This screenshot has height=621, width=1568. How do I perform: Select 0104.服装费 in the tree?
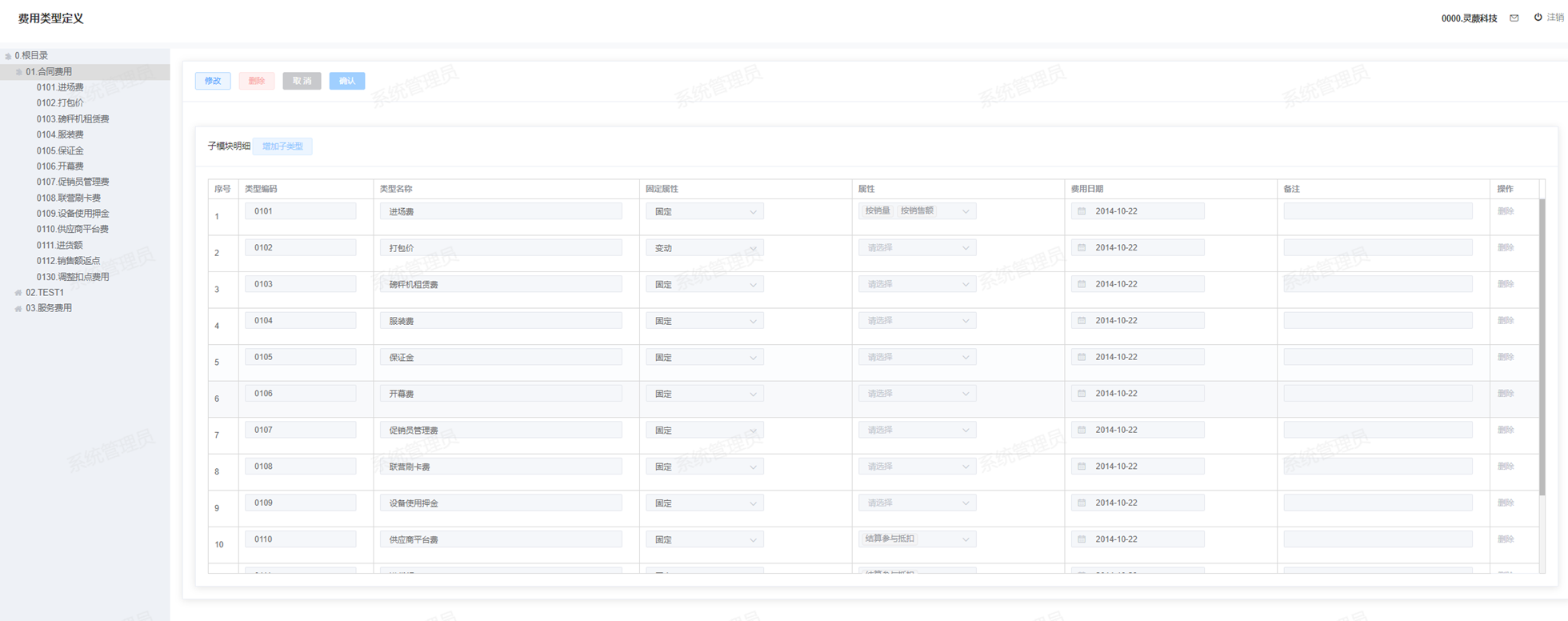(60, 134)
